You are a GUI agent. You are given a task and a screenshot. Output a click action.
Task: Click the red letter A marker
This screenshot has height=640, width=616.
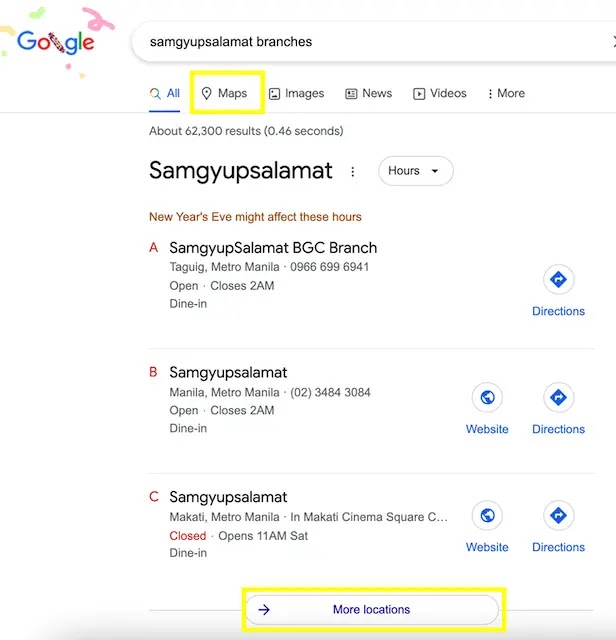[153, 247]
